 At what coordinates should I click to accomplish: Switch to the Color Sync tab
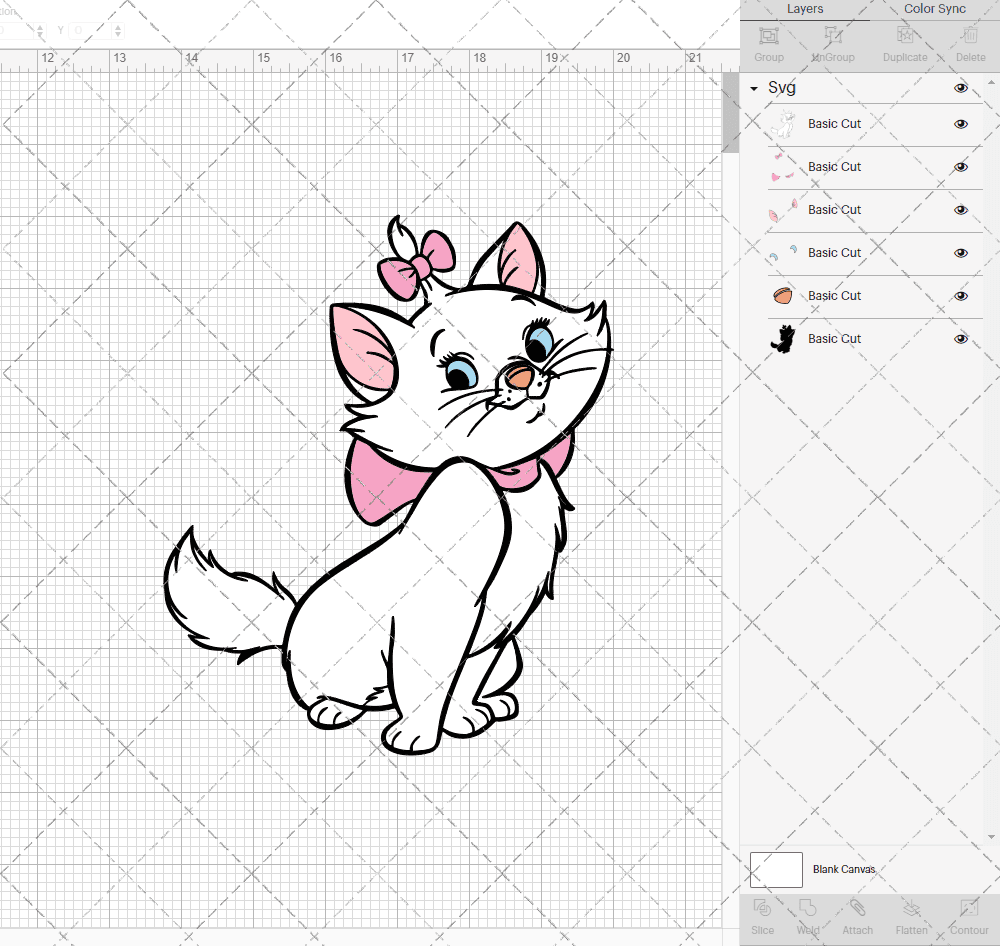[x=934, y=9]
